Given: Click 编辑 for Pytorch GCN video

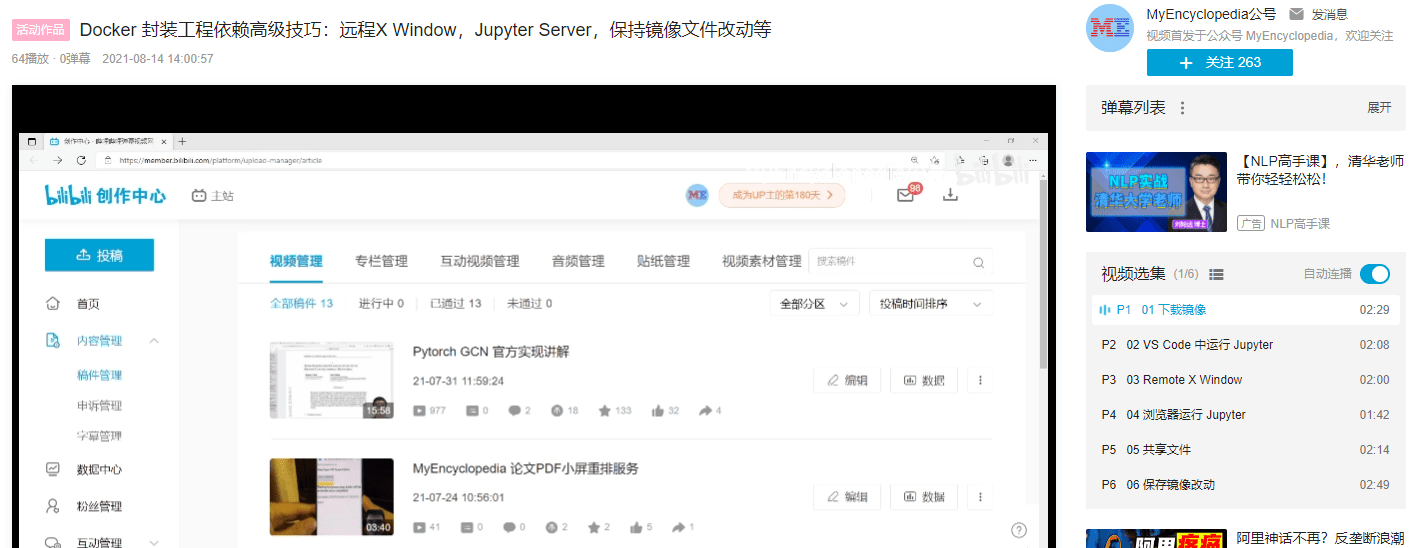Looking at the screenshot, I should click(847, 380).
